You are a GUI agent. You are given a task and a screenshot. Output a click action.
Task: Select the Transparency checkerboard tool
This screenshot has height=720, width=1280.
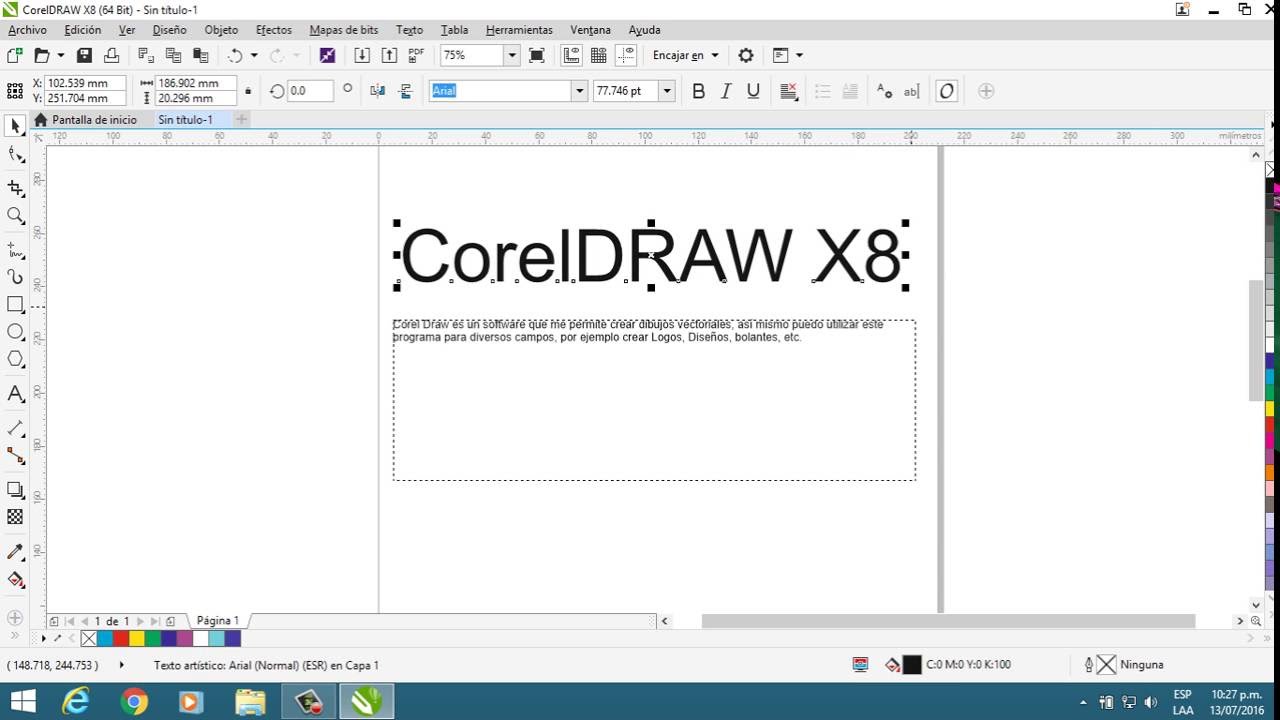tap(15, 517)
